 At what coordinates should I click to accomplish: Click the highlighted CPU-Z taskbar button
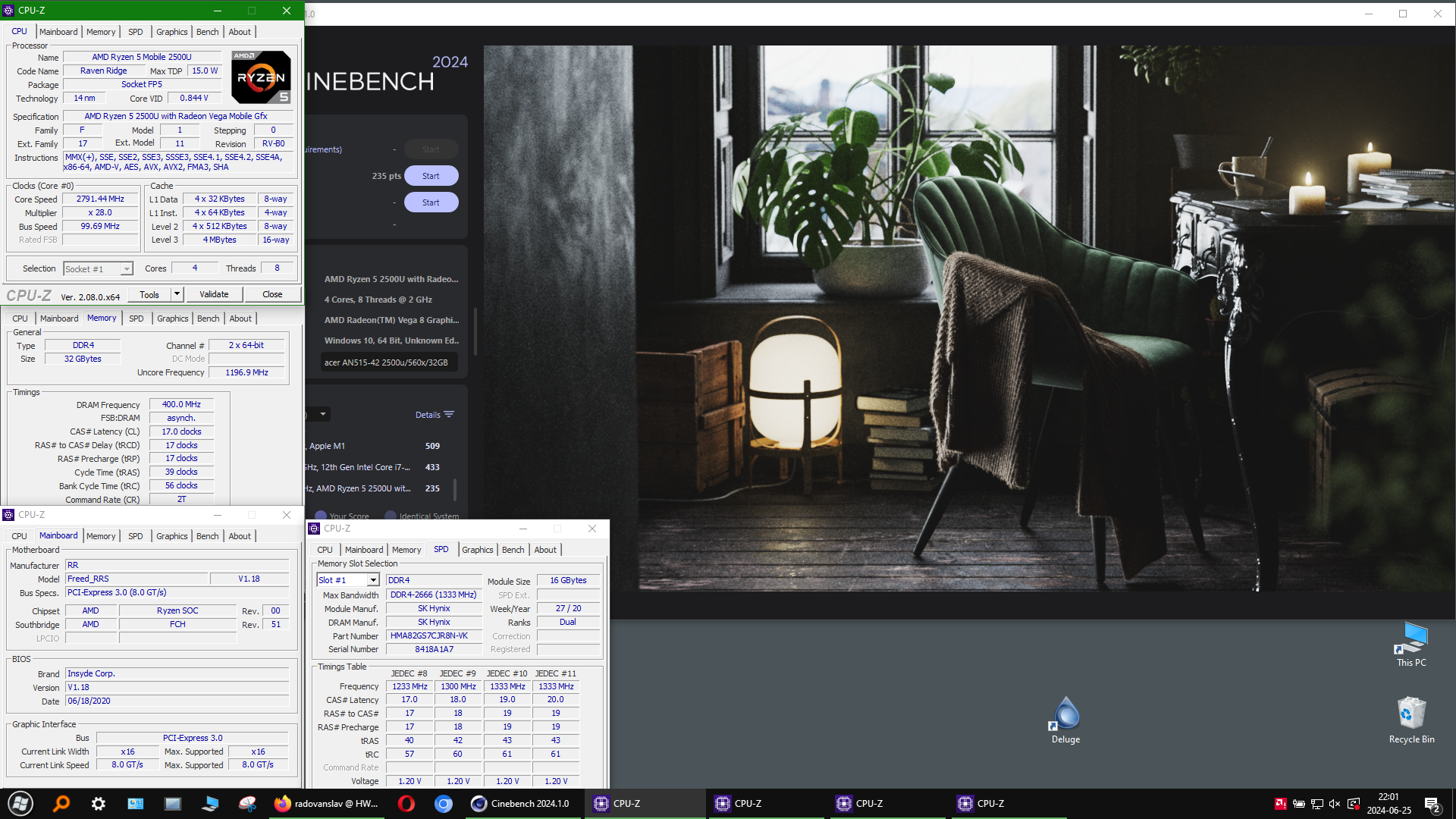point(645,803)
